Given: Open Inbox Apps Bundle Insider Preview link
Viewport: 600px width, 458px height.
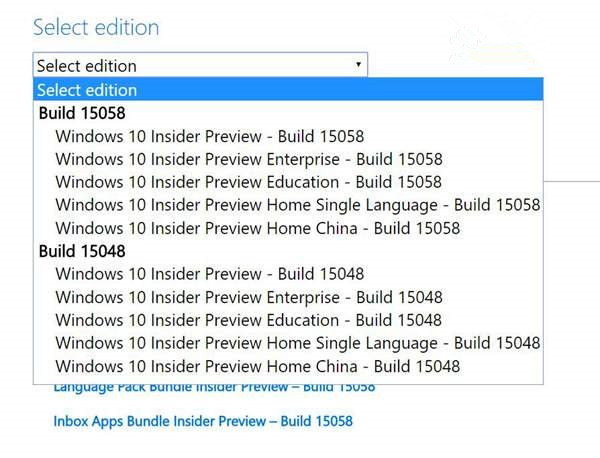Looking at the screenshot, I should point(203,421).
